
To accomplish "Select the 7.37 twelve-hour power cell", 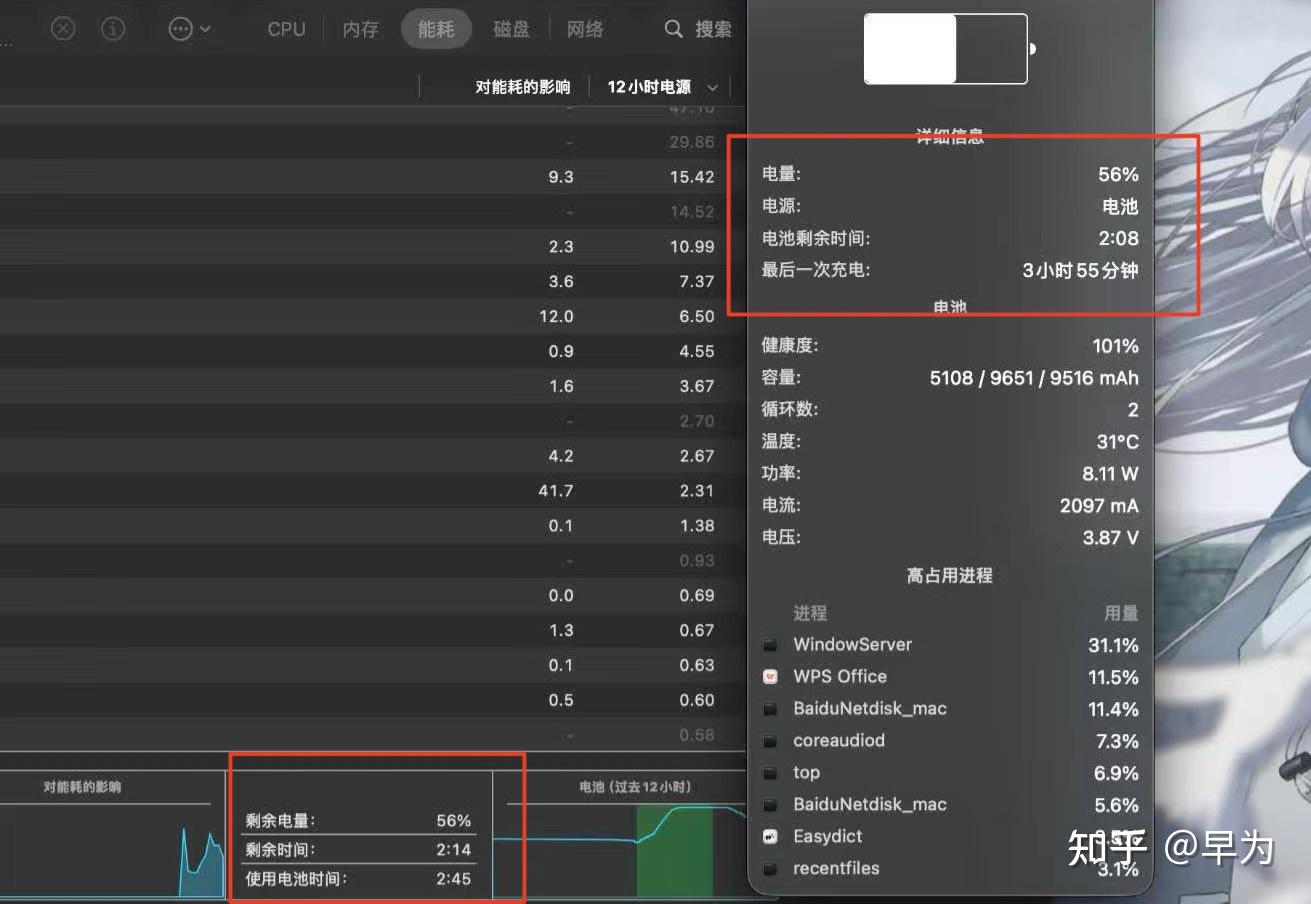I will click(697, 282).
